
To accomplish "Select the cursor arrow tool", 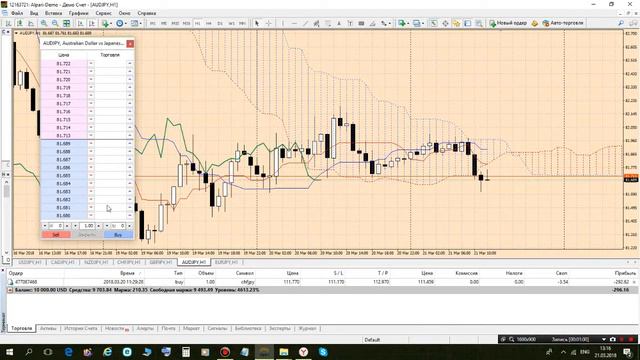I will (257, 23).
